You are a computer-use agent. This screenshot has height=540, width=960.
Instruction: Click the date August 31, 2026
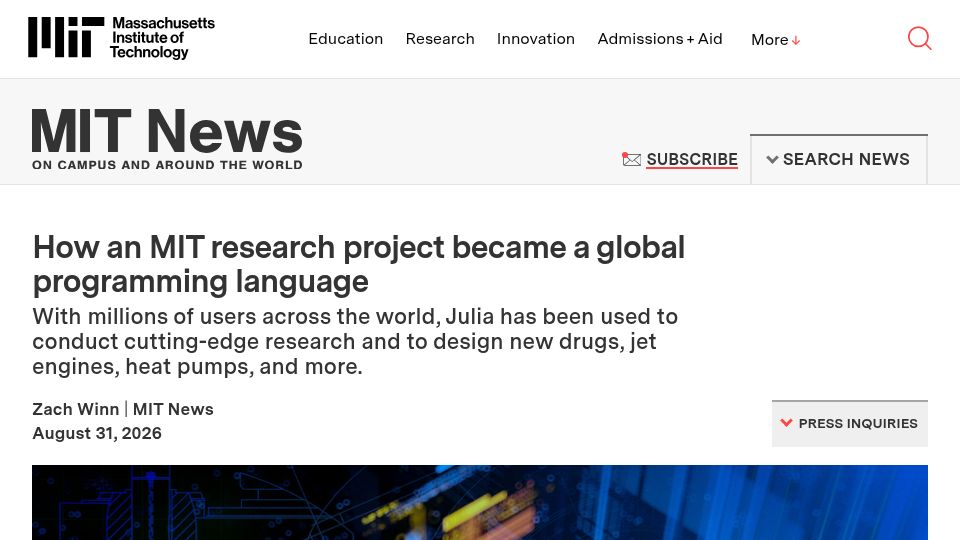coord(97,433)
